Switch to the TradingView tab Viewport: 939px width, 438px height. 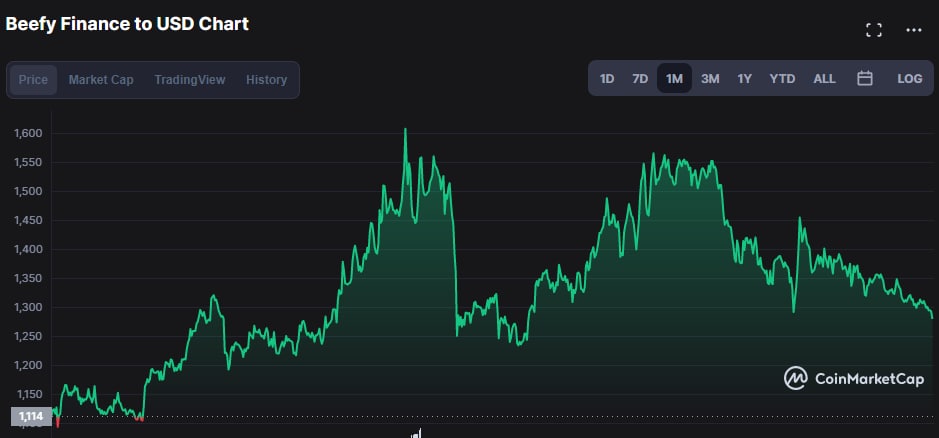[189, 80]
